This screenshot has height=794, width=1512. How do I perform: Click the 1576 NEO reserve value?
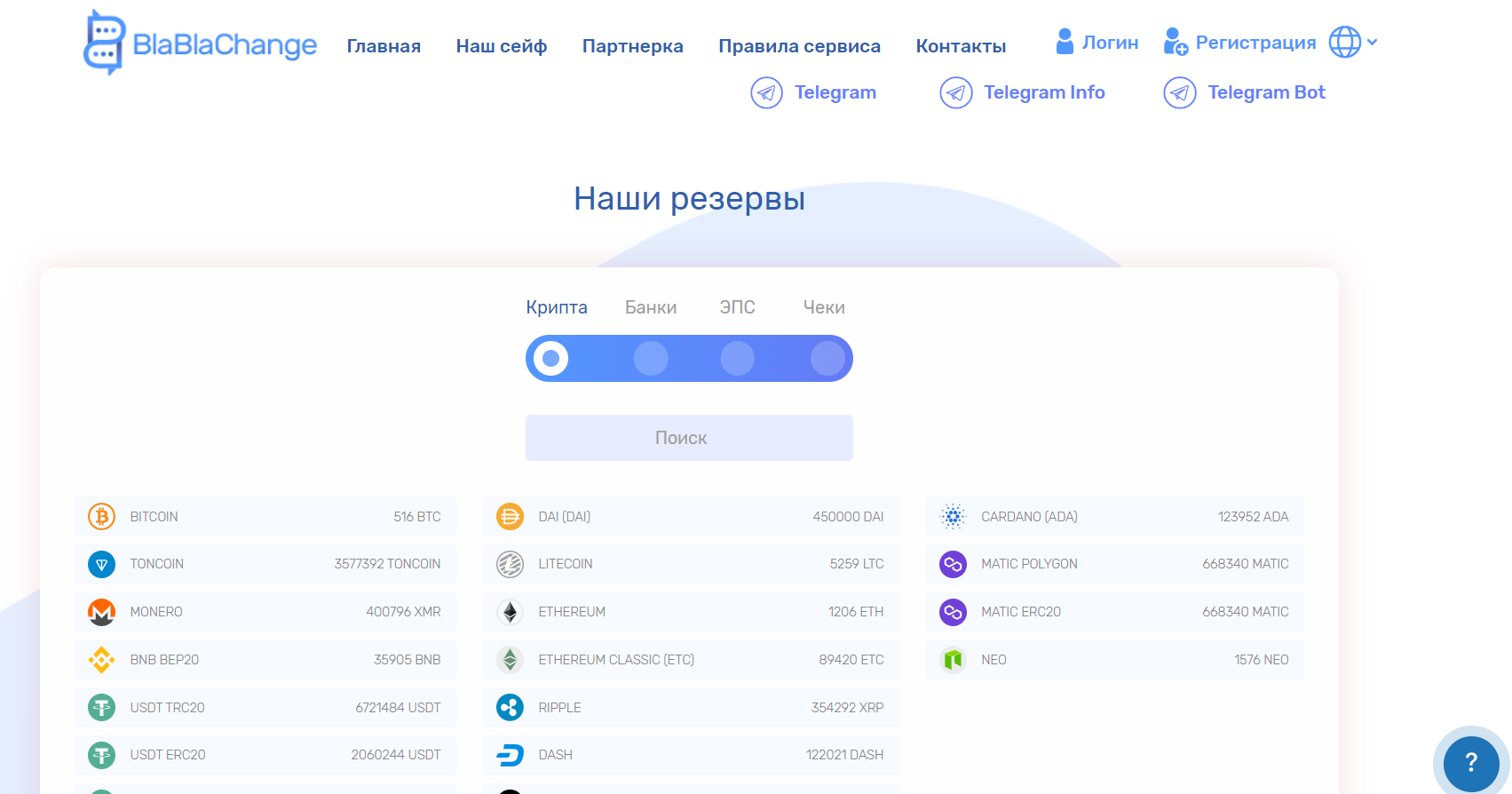click(1262, 660)
